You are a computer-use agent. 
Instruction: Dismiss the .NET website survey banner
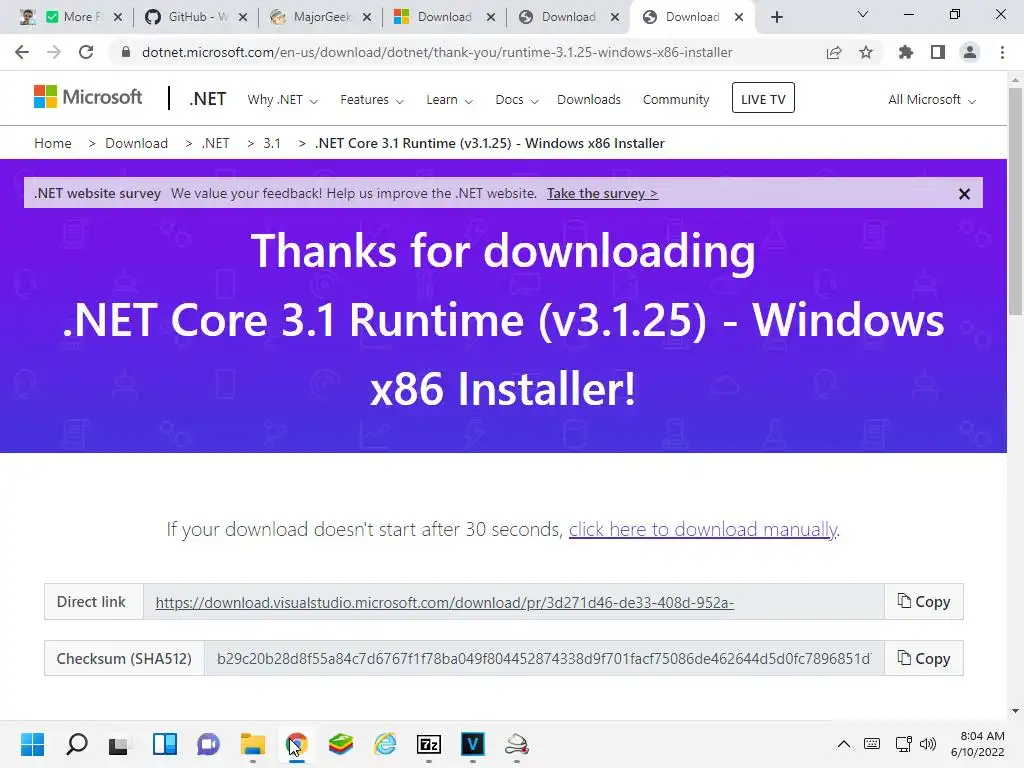tap(964, 194)
